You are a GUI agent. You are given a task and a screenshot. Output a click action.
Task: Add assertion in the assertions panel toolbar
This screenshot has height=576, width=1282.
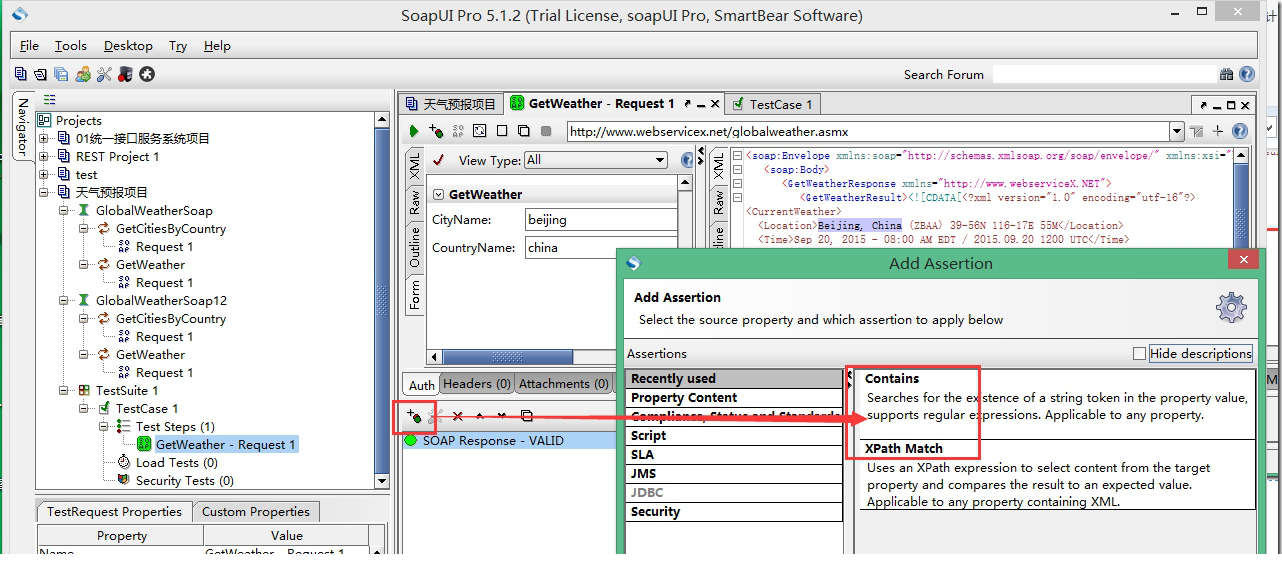tap(414, 416)
